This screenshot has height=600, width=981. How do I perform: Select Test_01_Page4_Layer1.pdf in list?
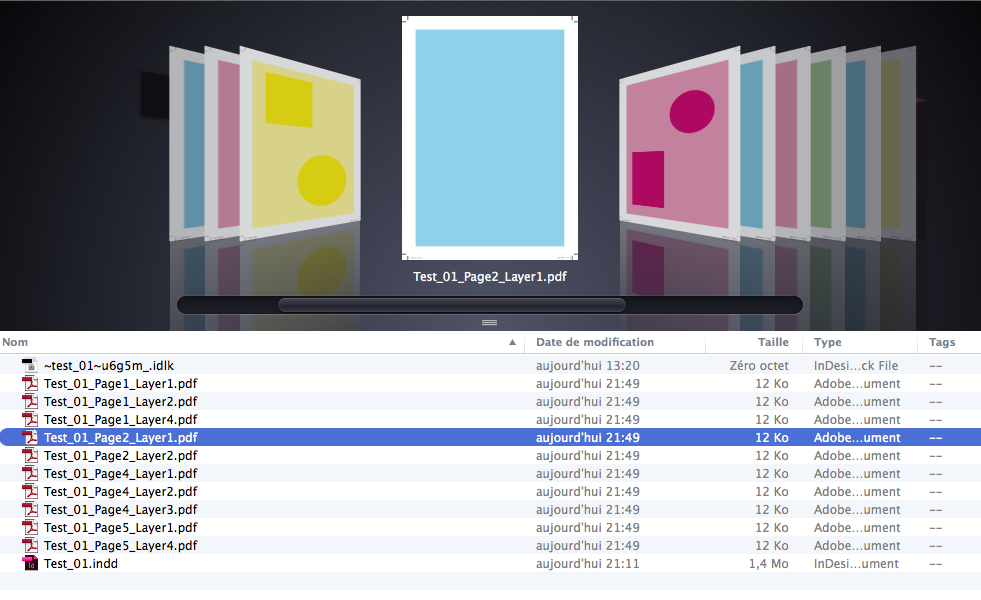pyautogui.click(x=120, y=474)
